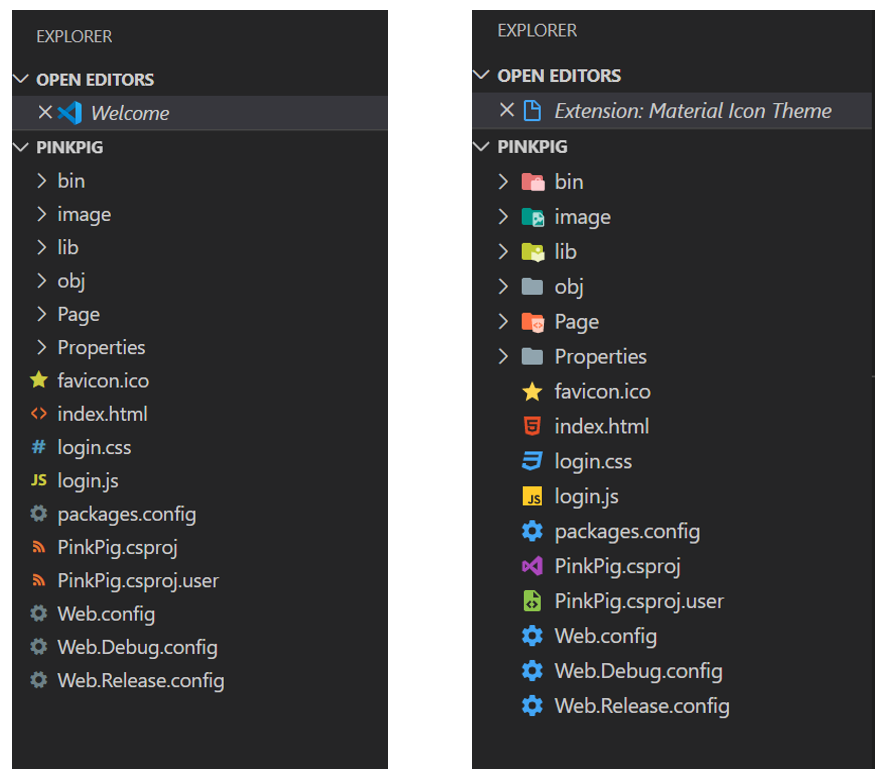
Task: Close the Material Icon Theme extension editor
Action: pos(506,110)
